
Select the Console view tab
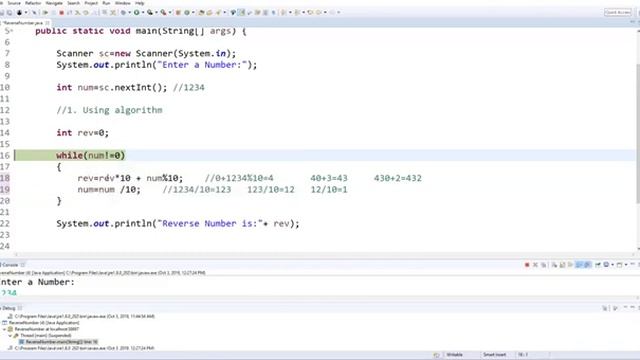click(11, 265)
